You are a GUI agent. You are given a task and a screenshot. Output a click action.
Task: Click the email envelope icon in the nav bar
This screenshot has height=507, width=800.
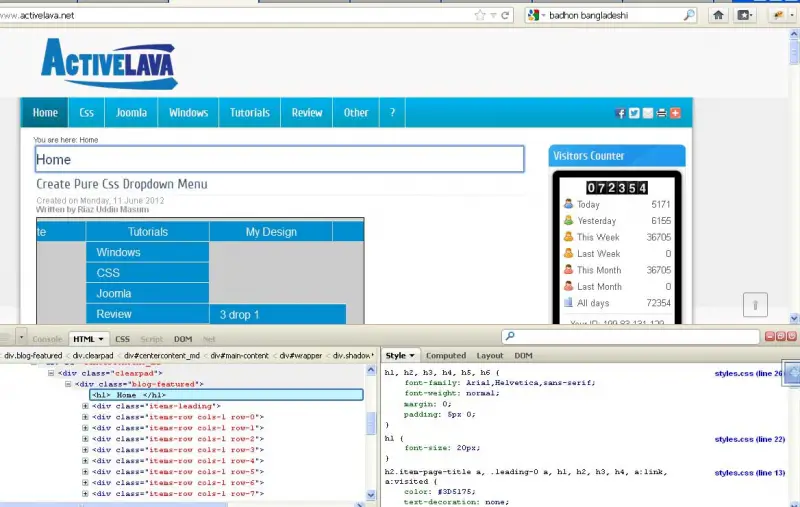click(x=648, y=113)
